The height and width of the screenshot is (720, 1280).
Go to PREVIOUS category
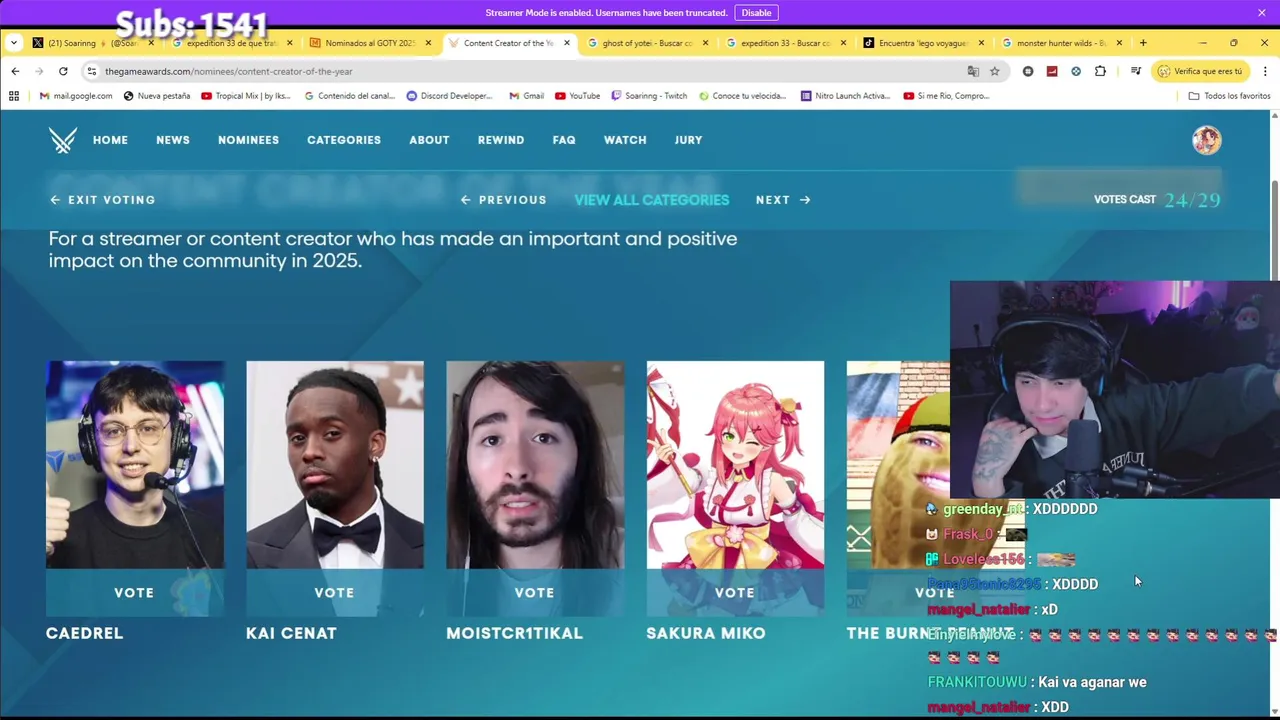pyautogui.click(x=503, y=200)
